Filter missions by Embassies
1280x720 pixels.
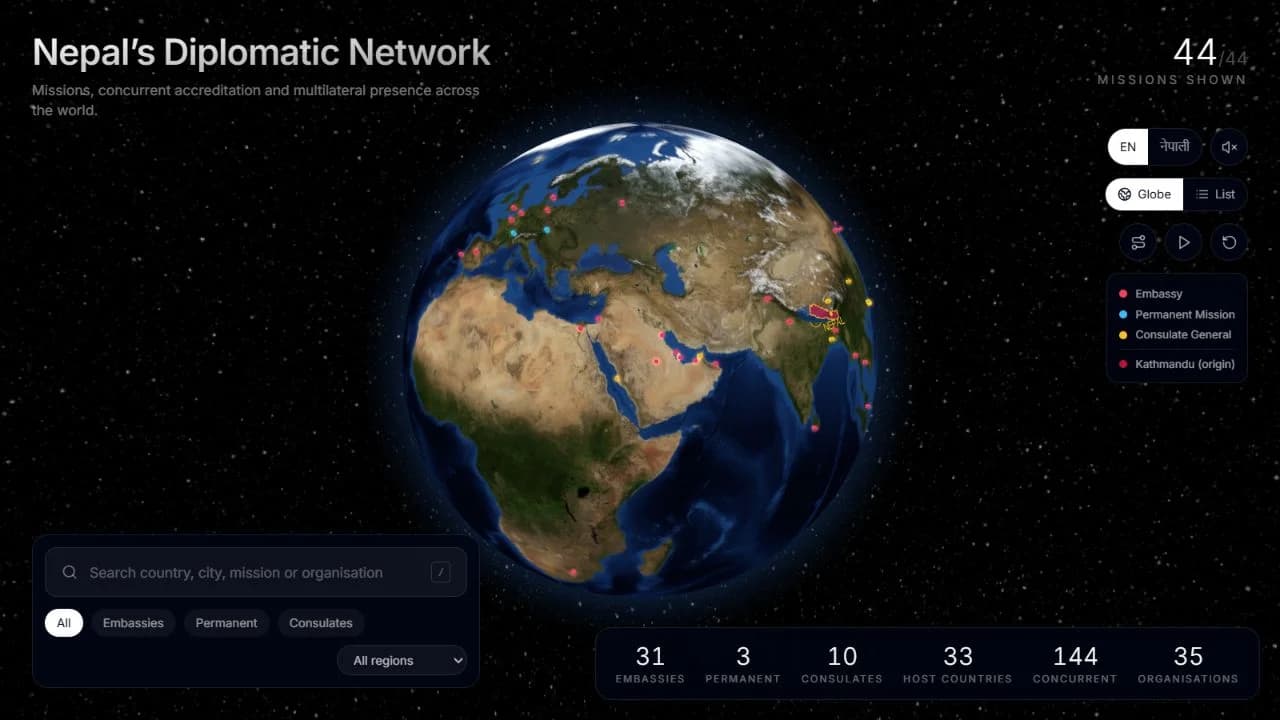point(133,623)
